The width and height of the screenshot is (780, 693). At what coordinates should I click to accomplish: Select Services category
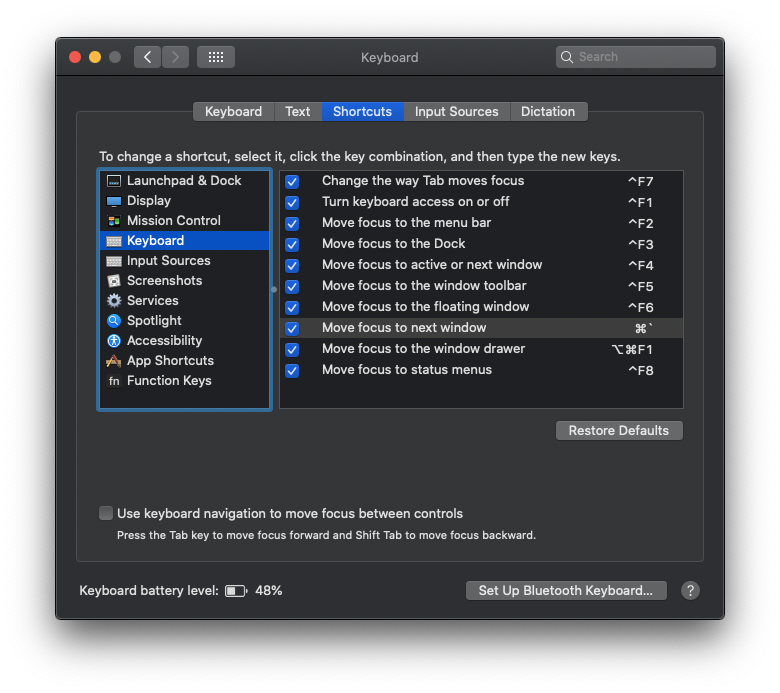(185, 300)
